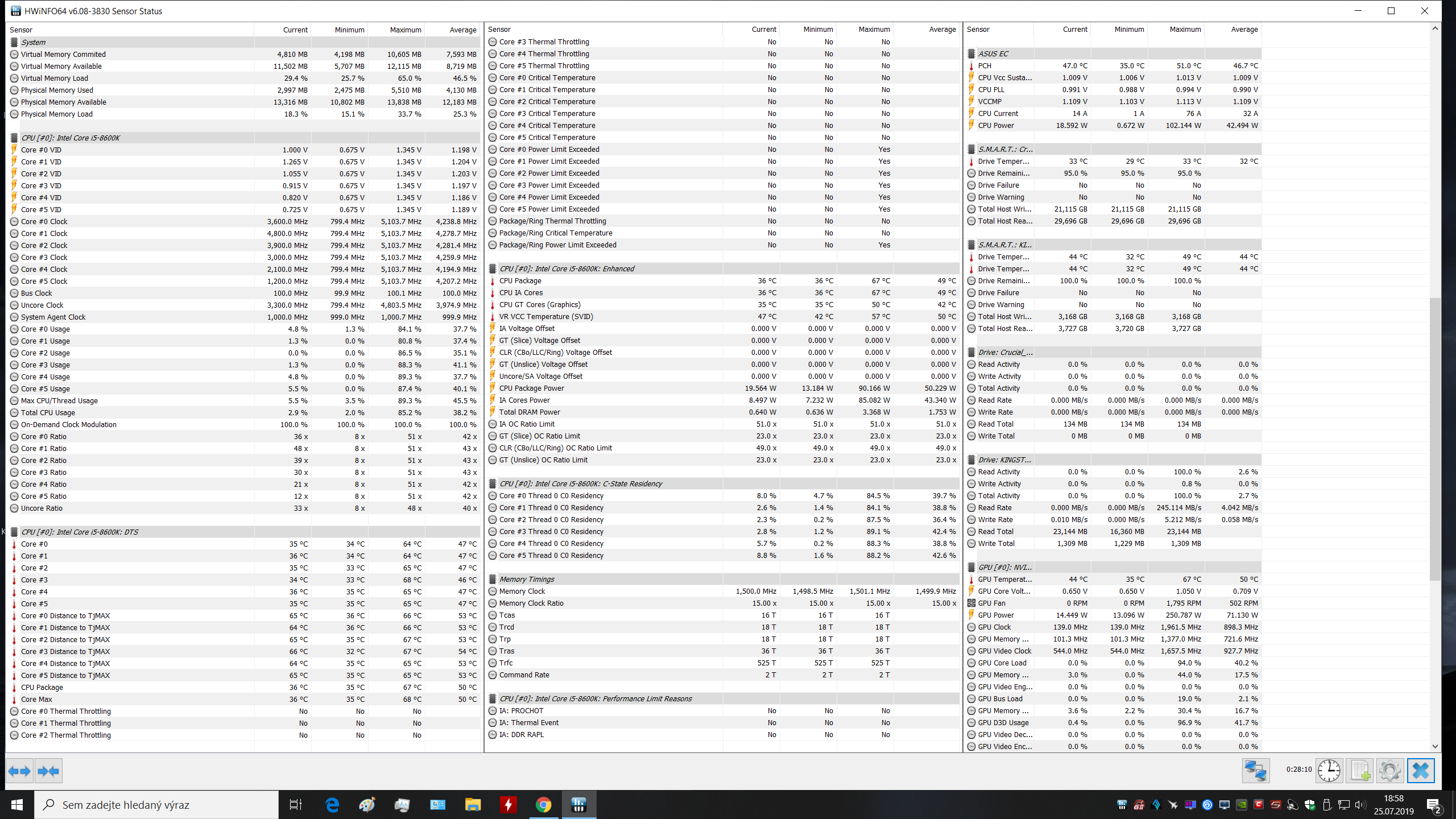
Task: Reset the min/max values with the clock button
Action: click(1329, 771)
